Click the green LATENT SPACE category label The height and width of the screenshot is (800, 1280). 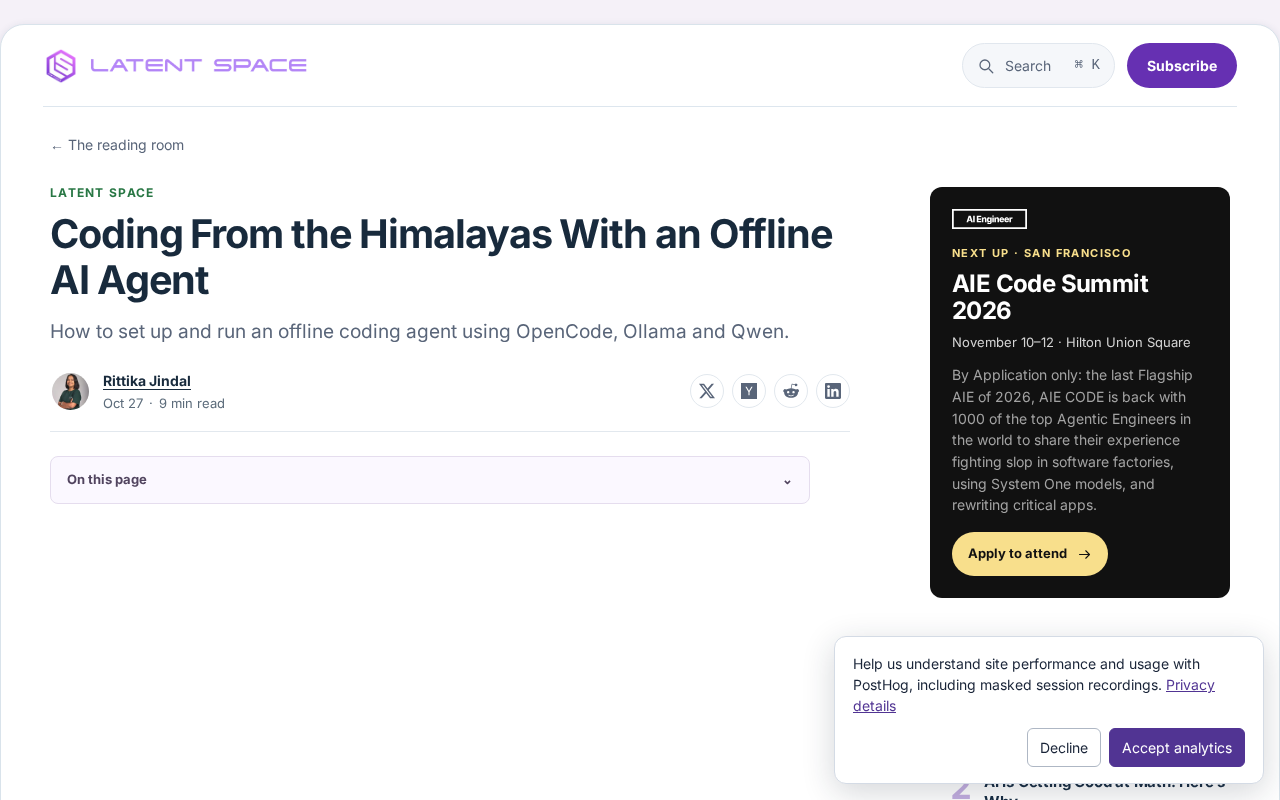point(102,193)
